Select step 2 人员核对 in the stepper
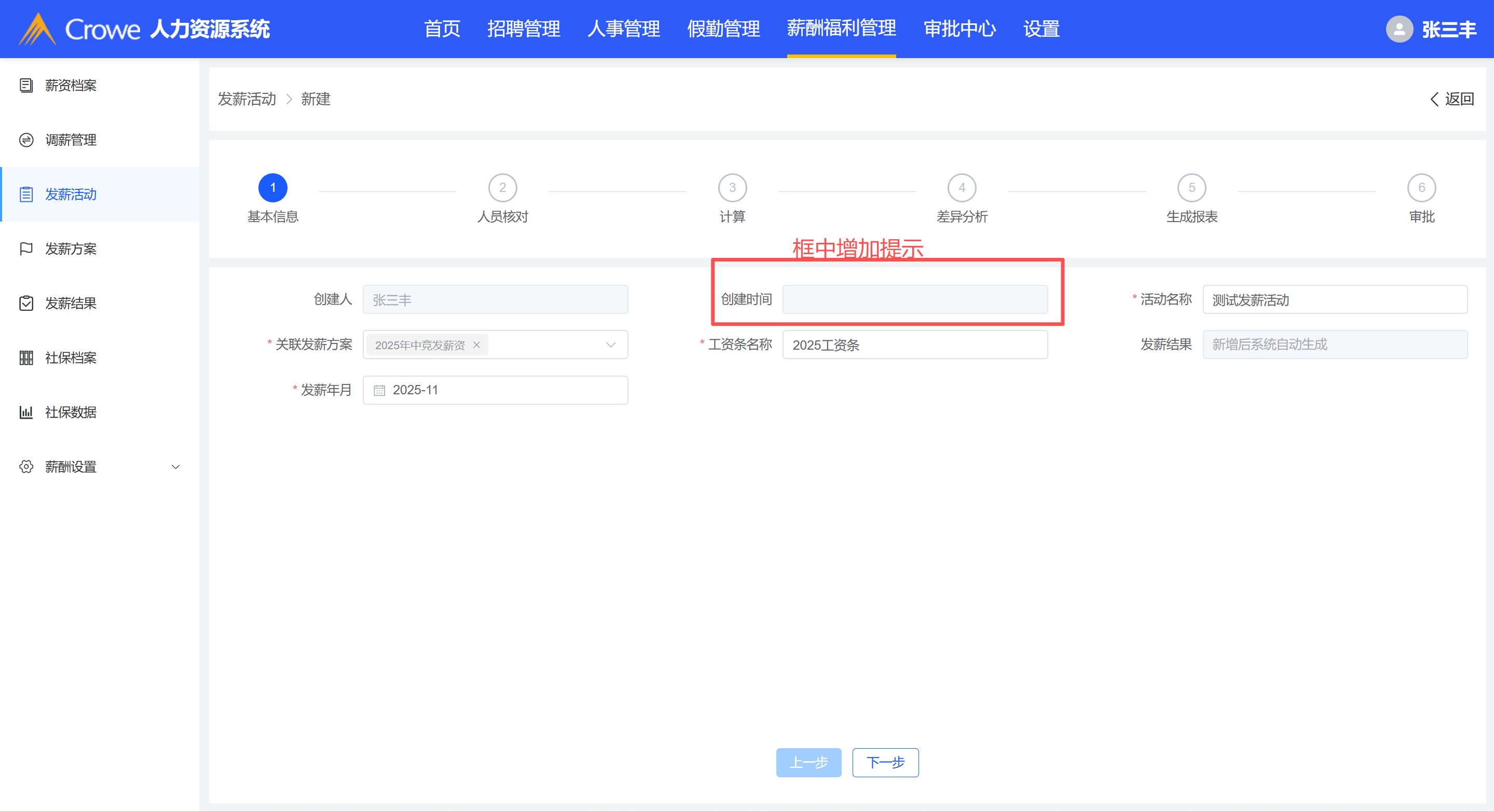Screen dimensions: 1494x812 (502, 188)
